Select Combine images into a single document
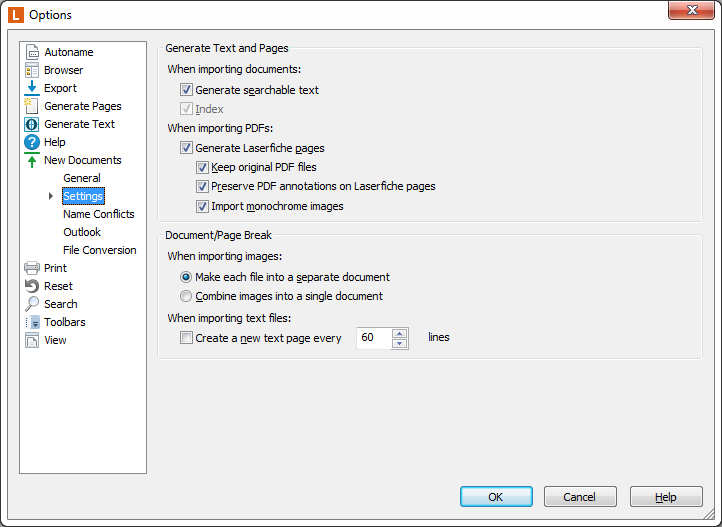 186,296
